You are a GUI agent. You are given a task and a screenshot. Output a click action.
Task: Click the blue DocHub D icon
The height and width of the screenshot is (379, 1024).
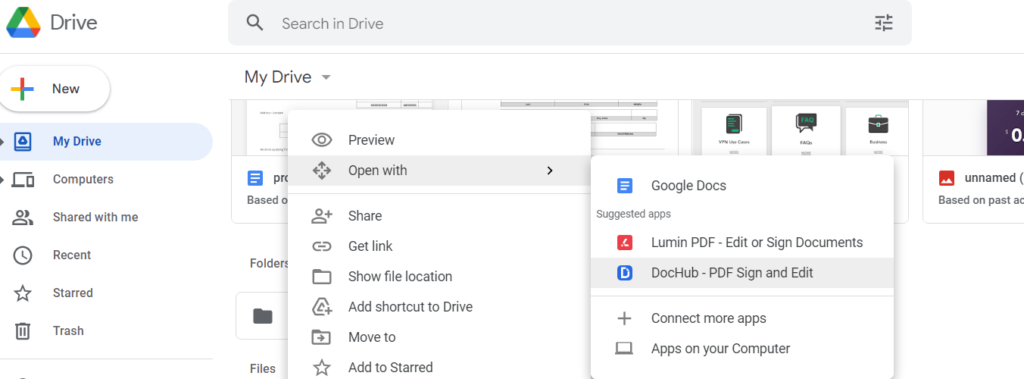(x=624, y=273)
